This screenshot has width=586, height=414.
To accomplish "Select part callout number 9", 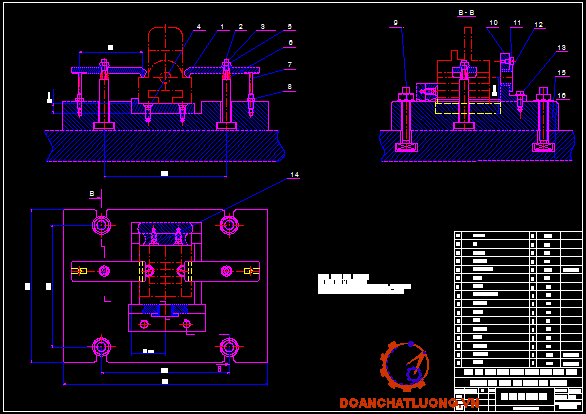I will [395, 23].
